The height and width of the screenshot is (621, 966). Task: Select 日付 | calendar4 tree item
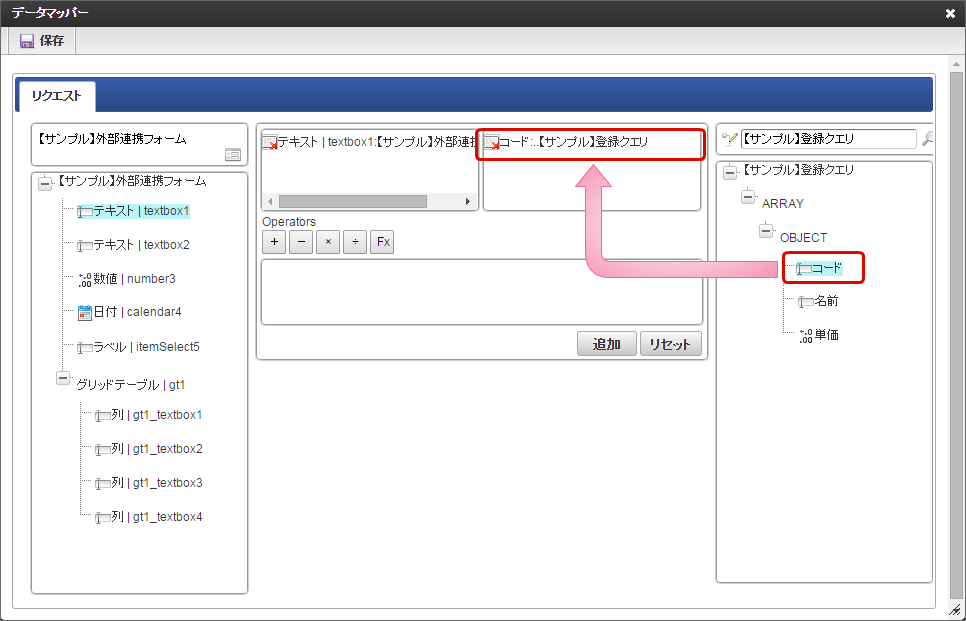(129, 312)
